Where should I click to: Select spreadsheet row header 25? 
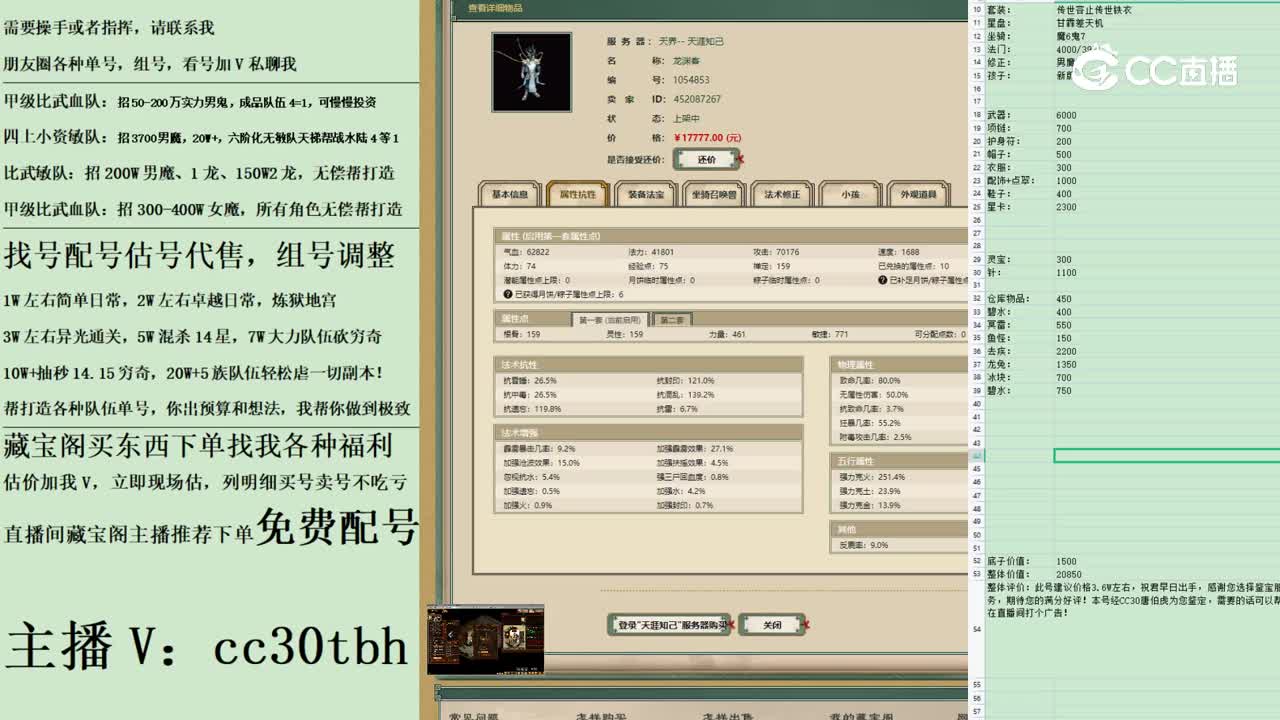[977, 207]
